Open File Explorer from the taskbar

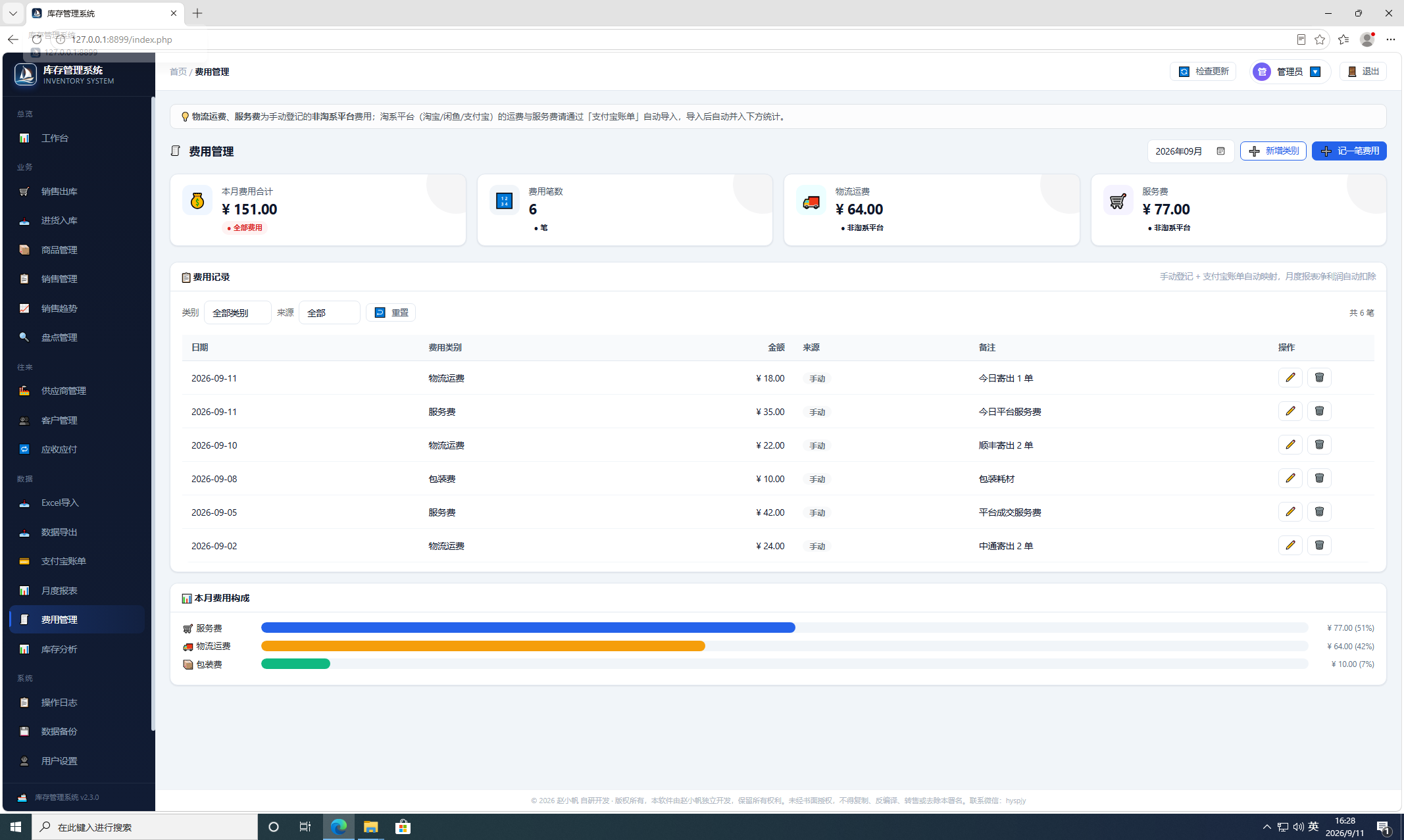(x=371, y=827)
